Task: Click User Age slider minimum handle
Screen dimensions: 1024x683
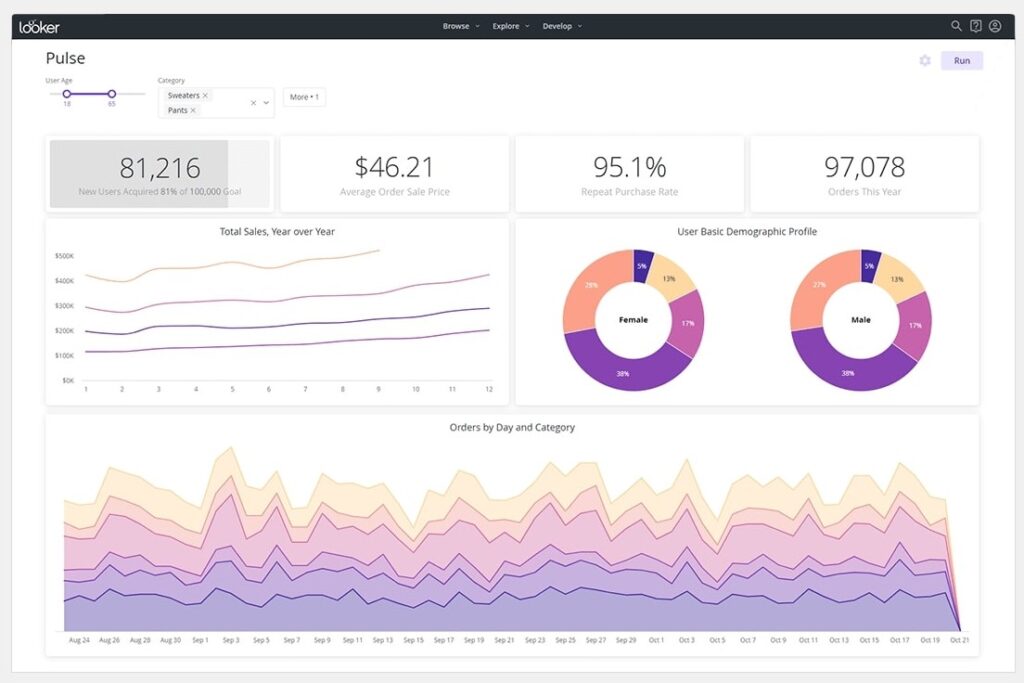Action: (x=67, y=94)
